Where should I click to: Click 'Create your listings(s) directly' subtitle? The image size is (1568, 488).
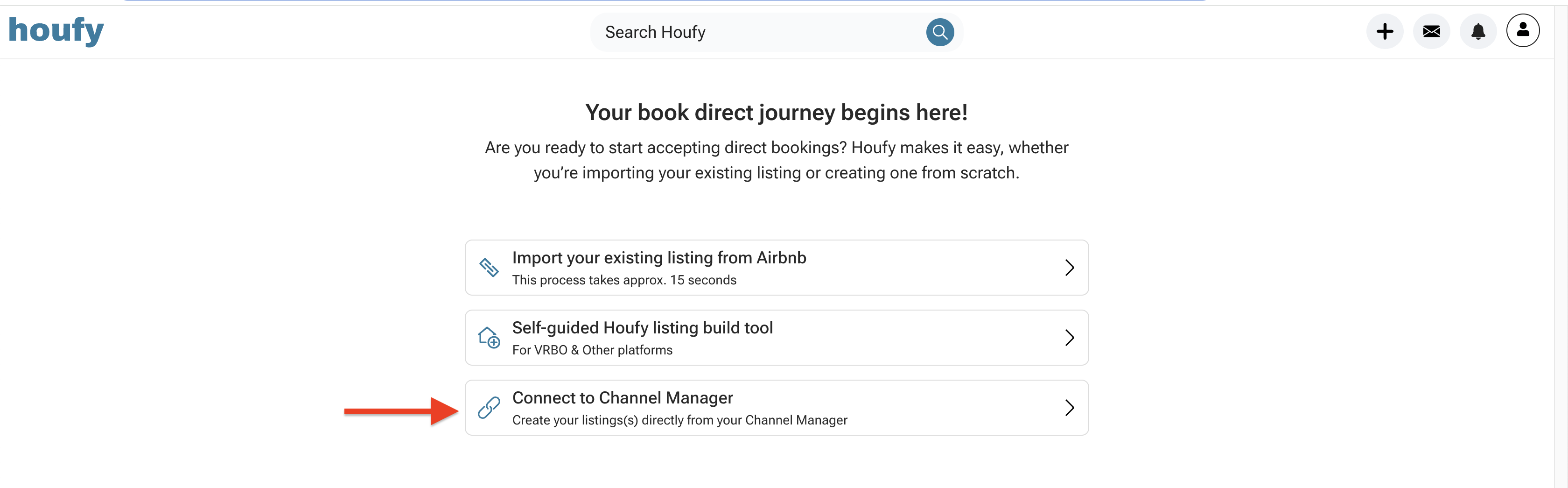click(x=679, y=420)
